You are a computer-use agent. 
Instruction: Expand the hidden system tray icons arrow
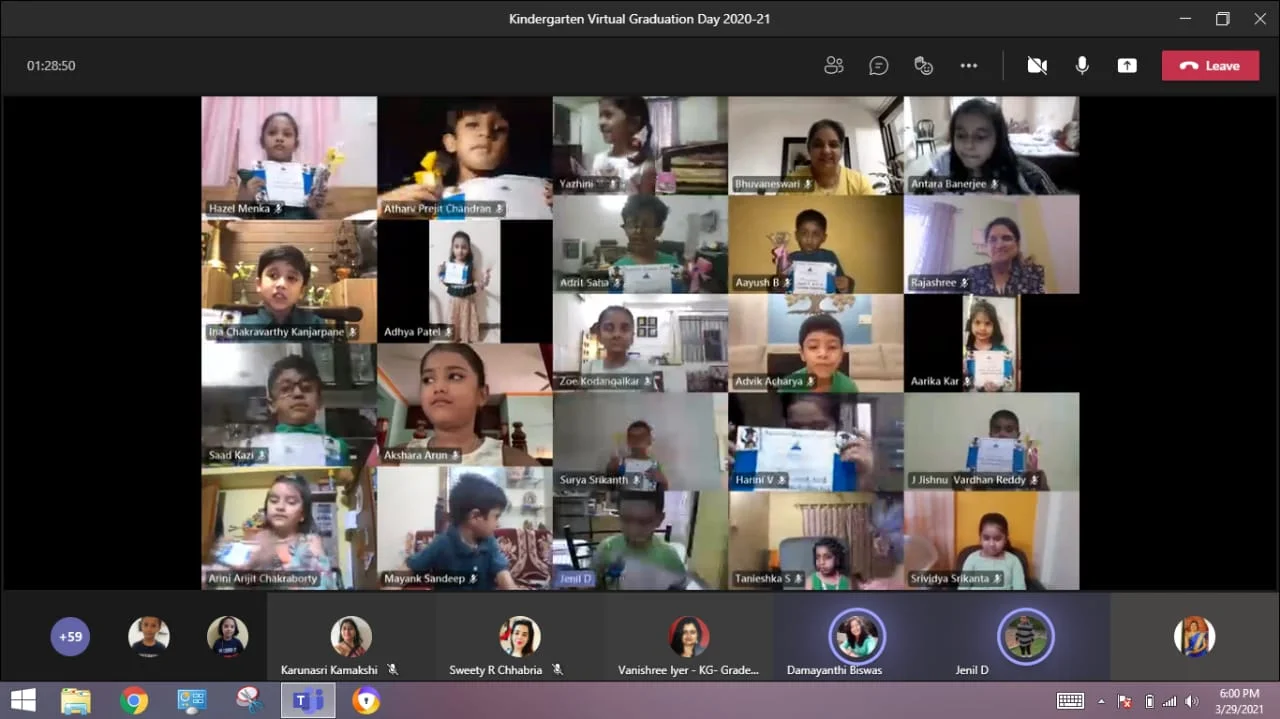click(1102, 701)
